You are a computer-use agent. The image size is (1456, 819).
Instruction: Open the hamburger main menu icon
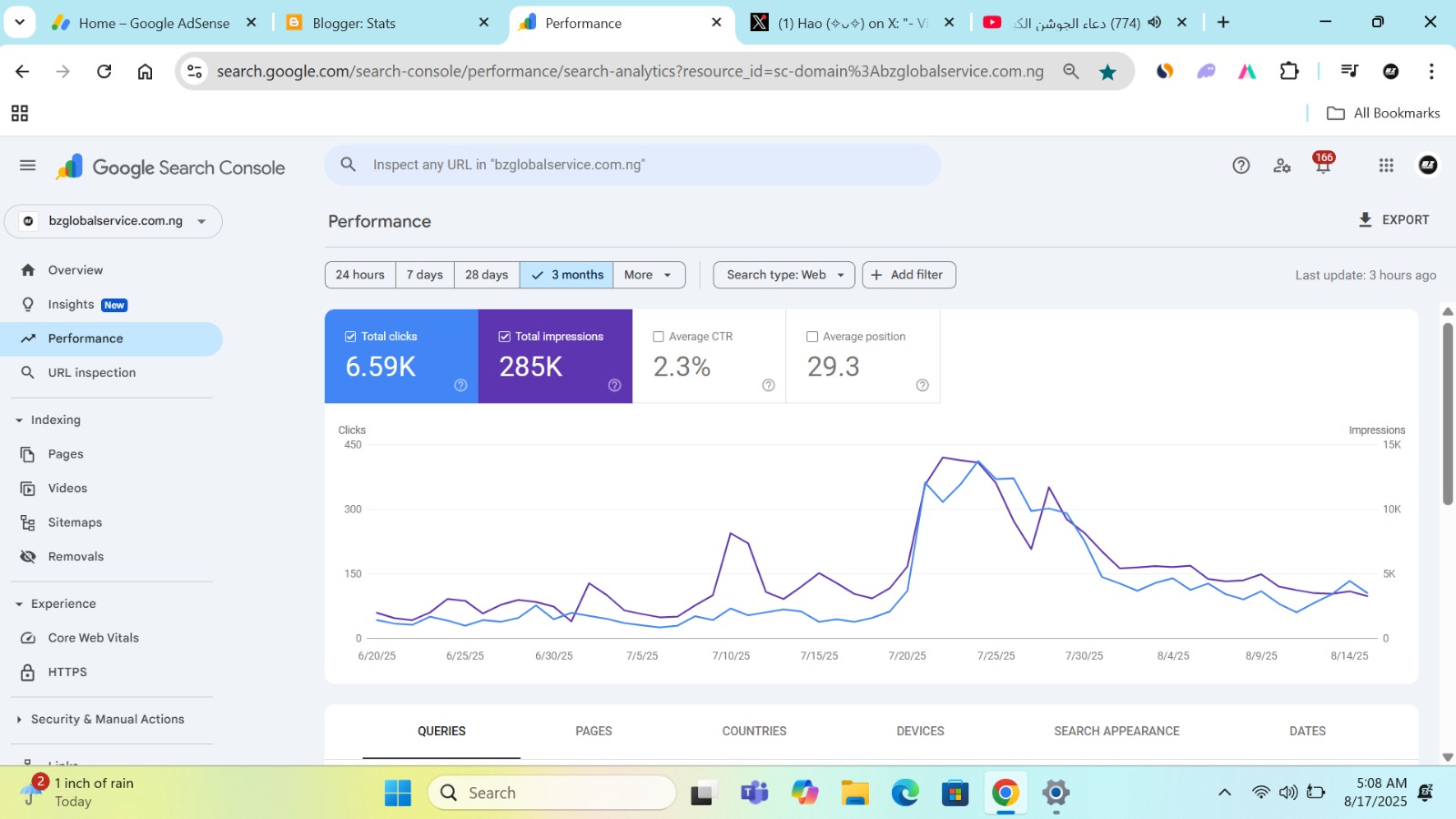pyautogui.click(x=27, y=166)
